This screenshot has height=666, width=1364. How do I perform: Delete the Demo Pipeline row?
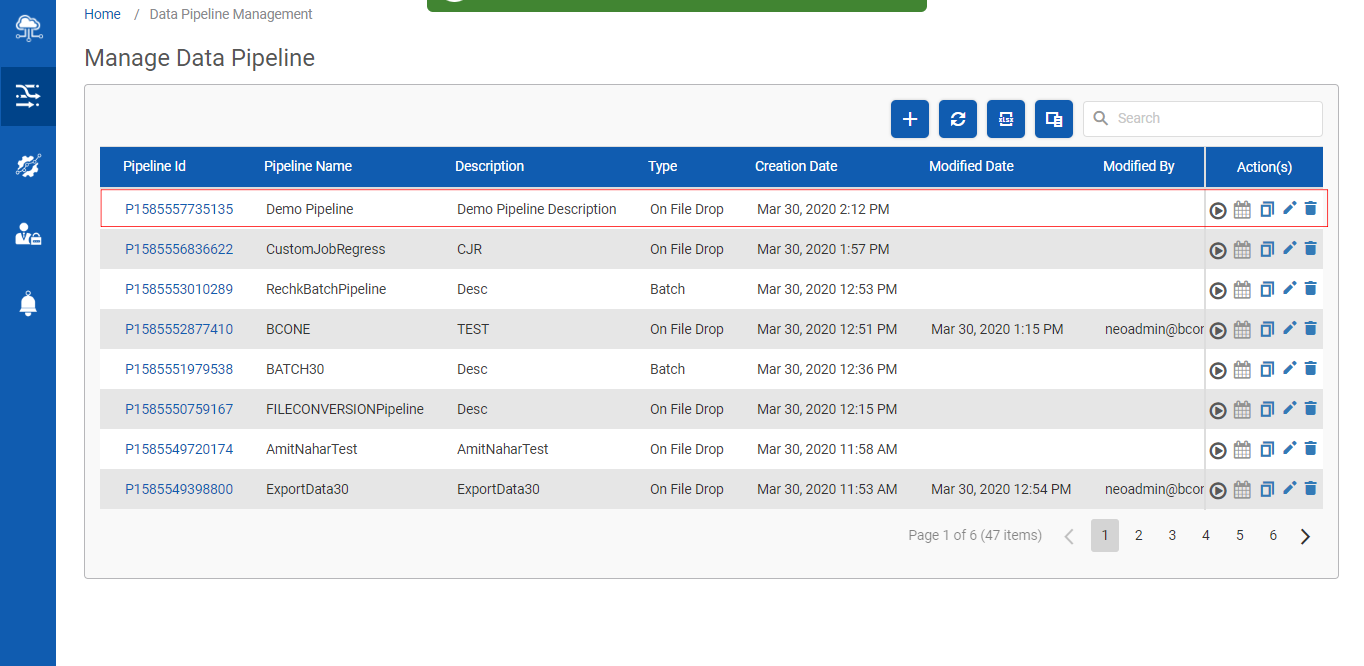(x=1311, y=208)
